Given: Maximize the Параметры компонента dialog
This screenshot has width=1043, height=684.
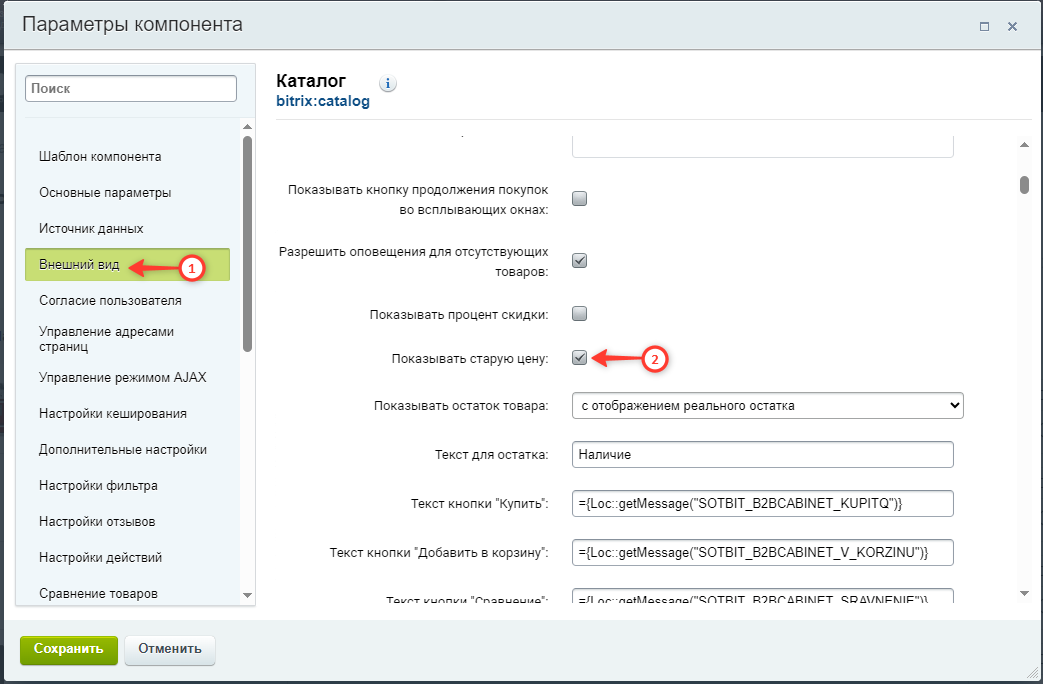Looking at the screenshot, I should click(984, 27).
